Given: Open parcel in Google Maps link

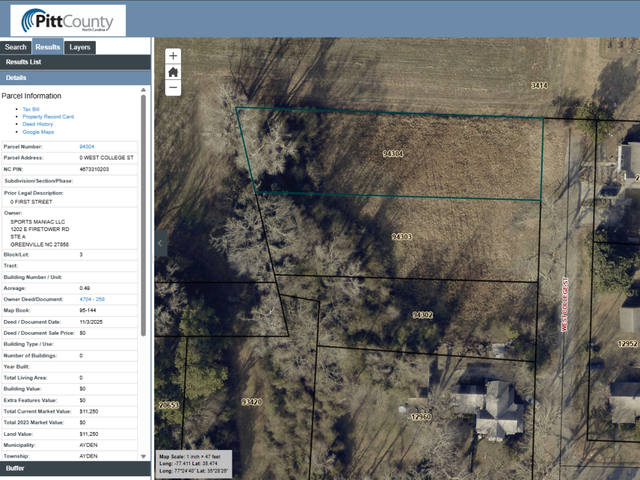Looking at the screenshot, I should [x=38, y=132].
